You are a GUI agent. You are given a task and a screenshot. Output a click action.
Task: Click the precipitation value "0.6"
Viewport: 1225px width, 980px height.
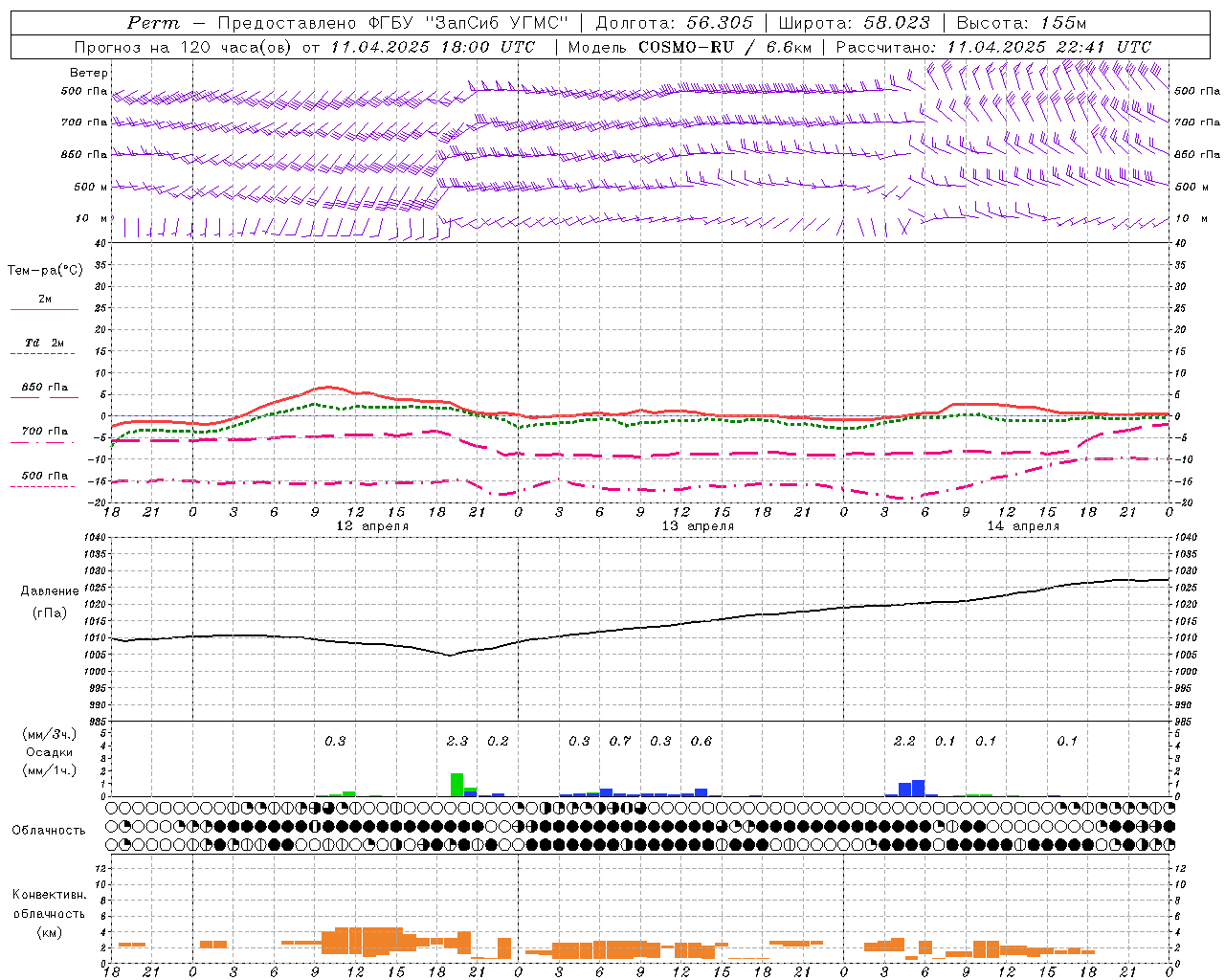702,741
